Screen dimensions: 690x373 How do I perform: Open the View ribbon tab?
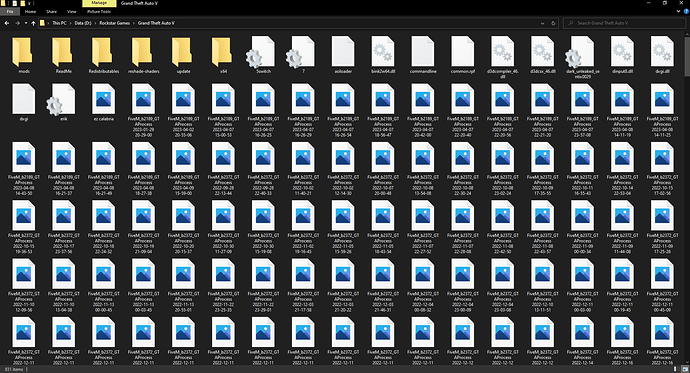71,12
